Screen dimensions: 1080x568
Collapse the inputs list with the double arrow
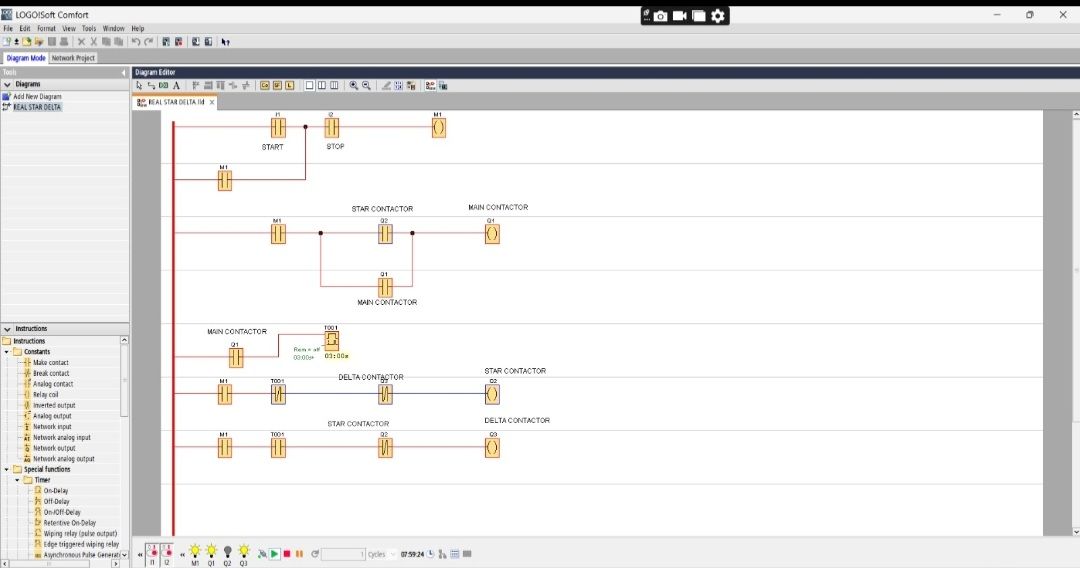[x=140, y=554]
